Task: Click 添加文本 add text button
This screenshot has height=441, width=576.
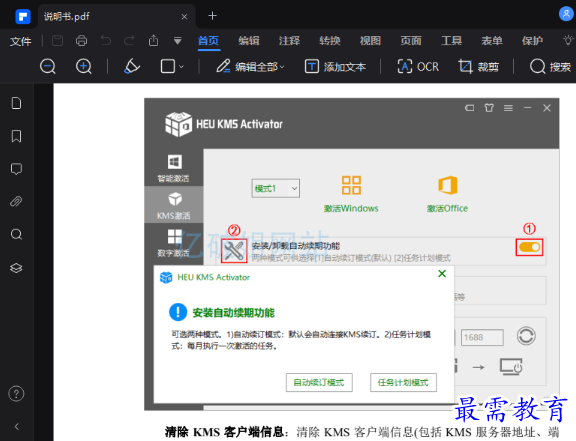Action: click(335, 67)
